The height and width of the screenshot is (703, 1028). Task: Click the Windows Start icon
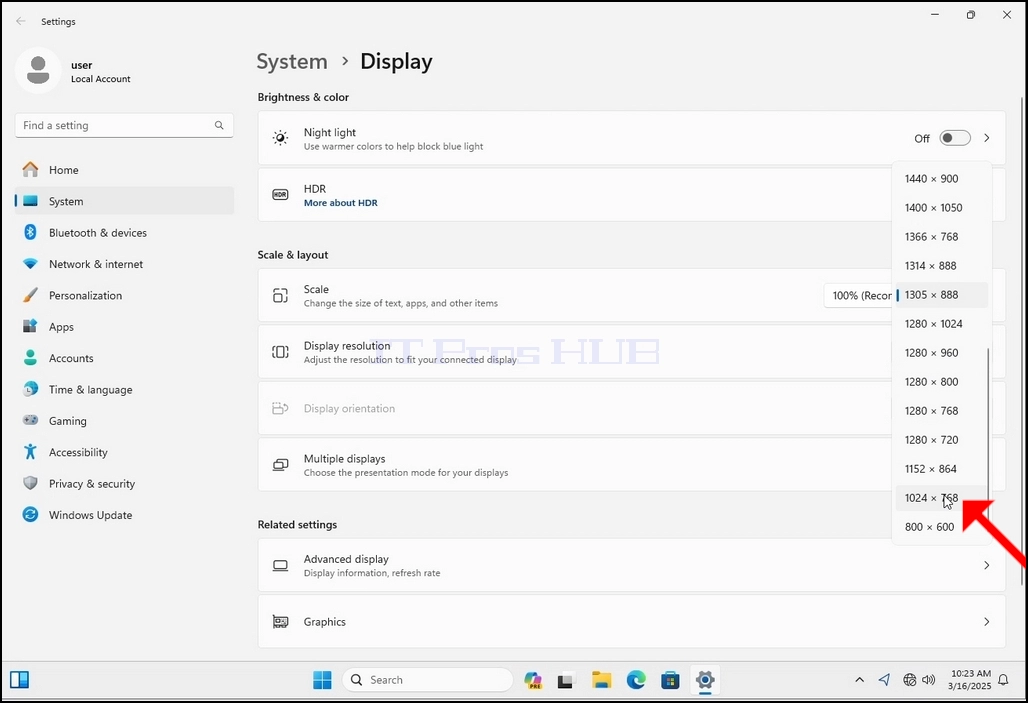point(322,680)
